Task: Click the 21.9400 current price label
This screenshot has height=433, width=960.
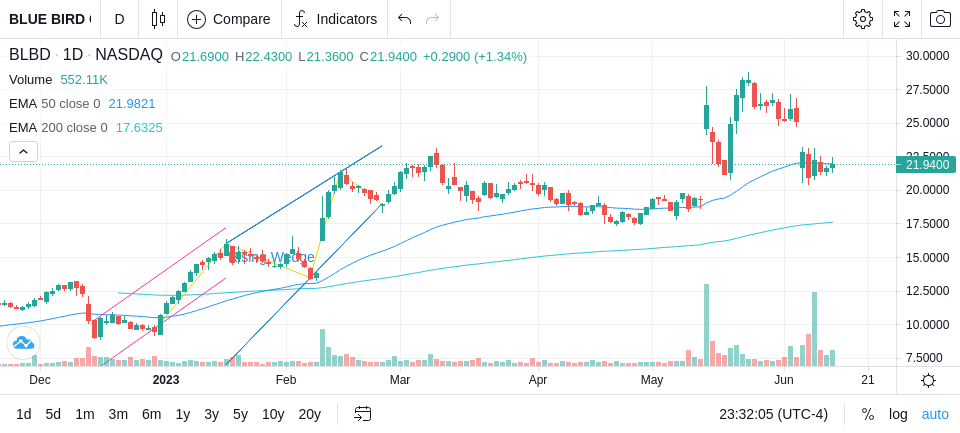Action: 927,164
